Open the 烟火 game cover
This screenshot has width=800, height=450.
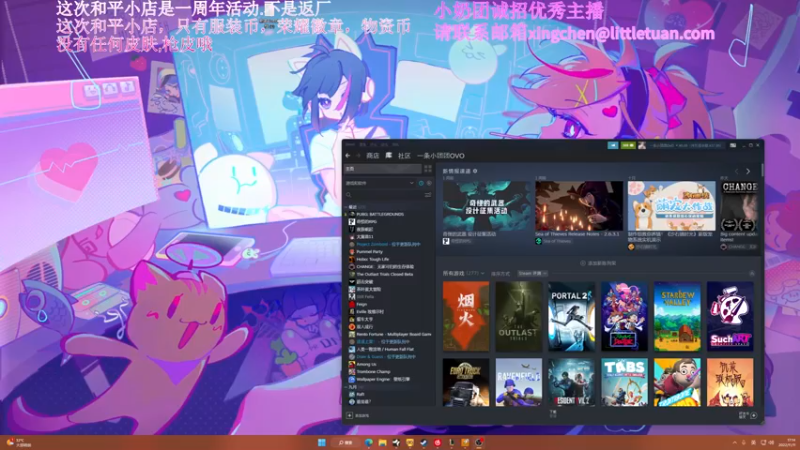466,316
